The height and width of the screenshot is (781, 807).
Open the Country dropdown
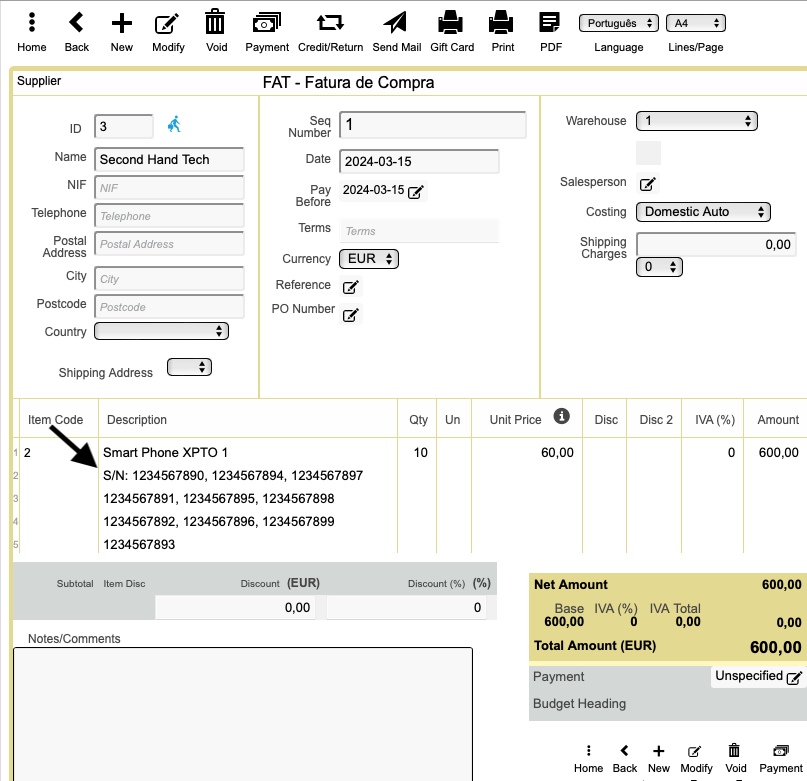pos(161,331)
